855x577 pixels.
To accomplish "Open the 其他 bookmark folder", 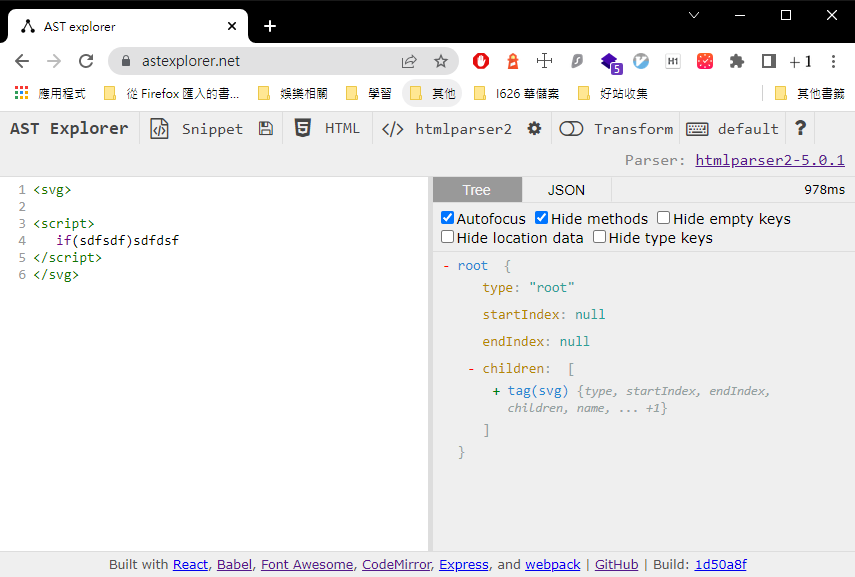I will (x=432, y=93).
